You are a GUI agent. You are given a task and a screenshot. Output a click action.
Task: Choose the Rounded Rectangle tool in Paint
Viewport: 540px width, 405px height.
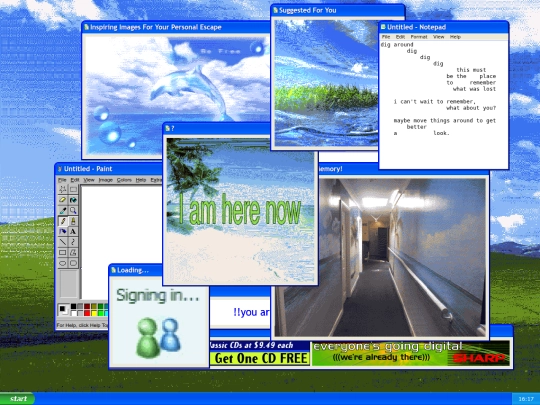(x=73, y=263)
